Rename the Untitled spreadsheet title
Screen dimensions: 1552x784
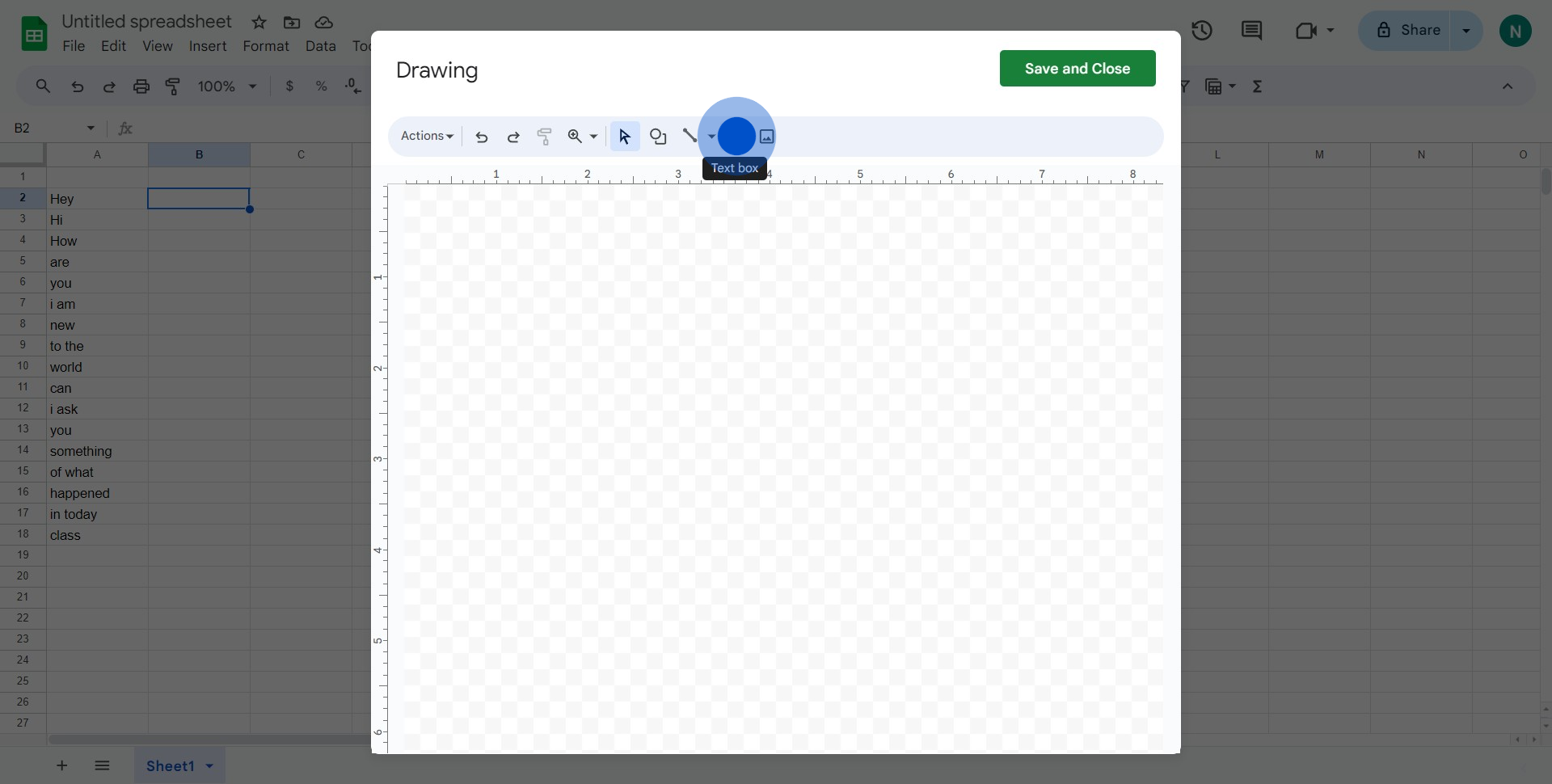point(146,22)
